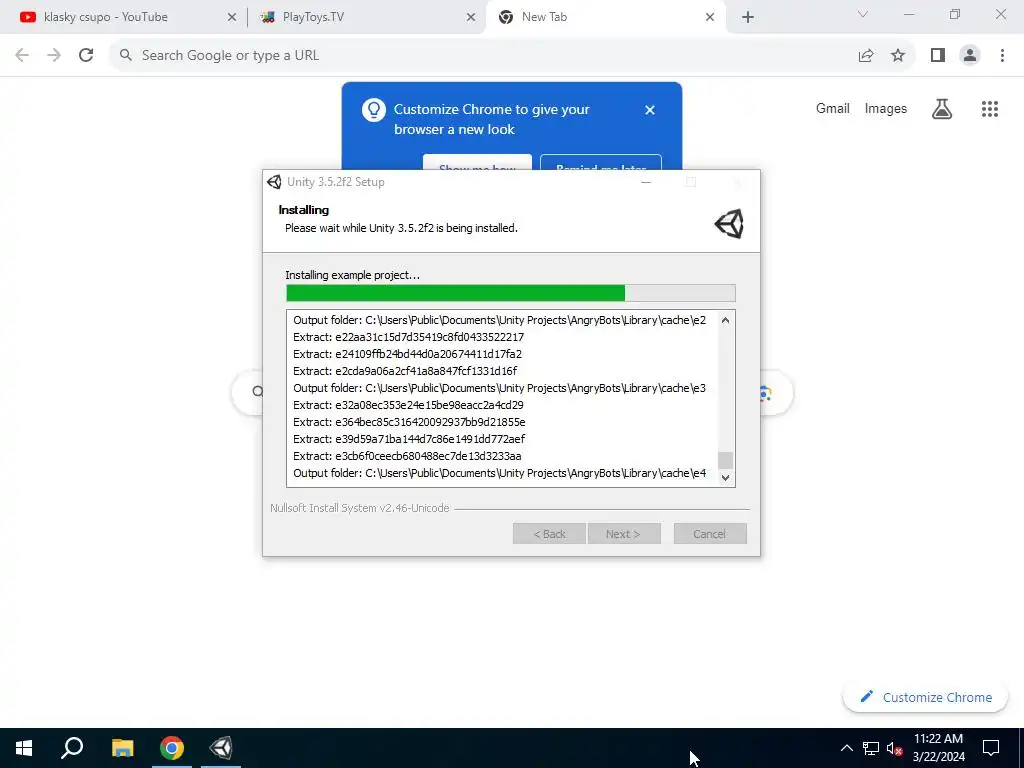This screenshot has width=1024, height=768.
Task: Share this page icon in address bar
Action: [866, 56]
